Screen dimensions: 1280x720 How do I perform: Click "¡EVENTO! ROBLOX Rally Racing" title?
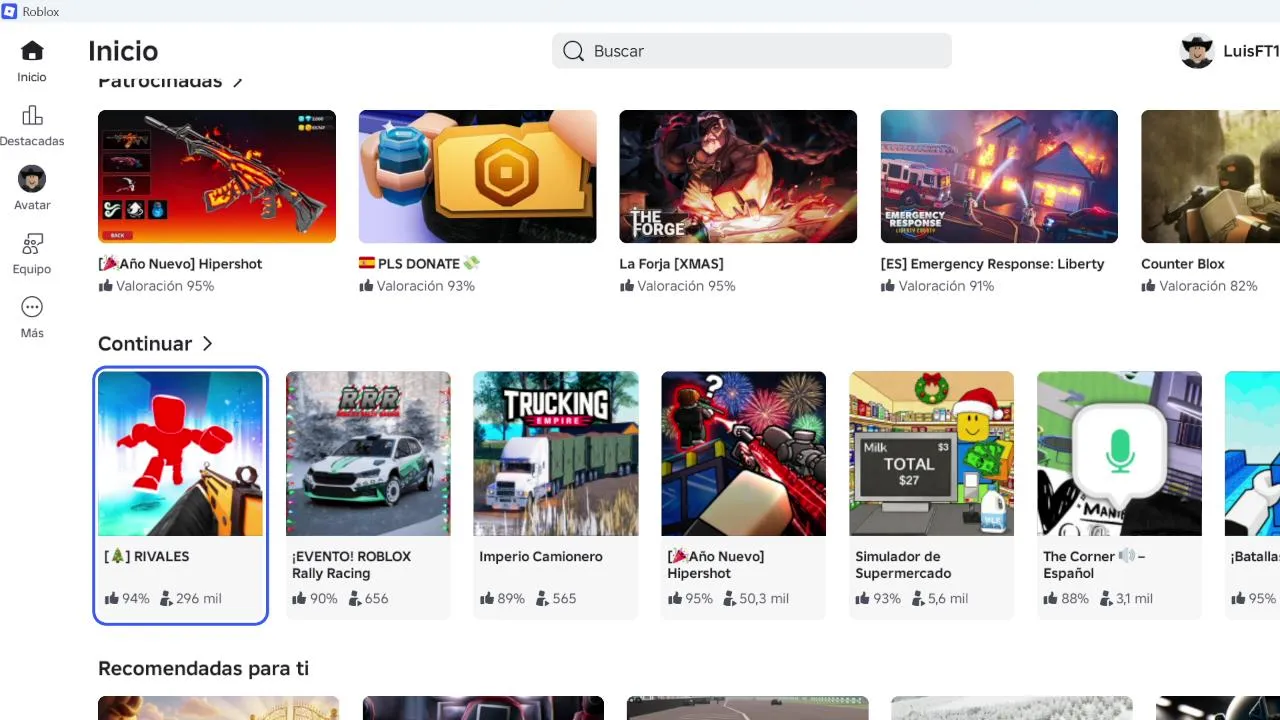click(x=351, y=565)
